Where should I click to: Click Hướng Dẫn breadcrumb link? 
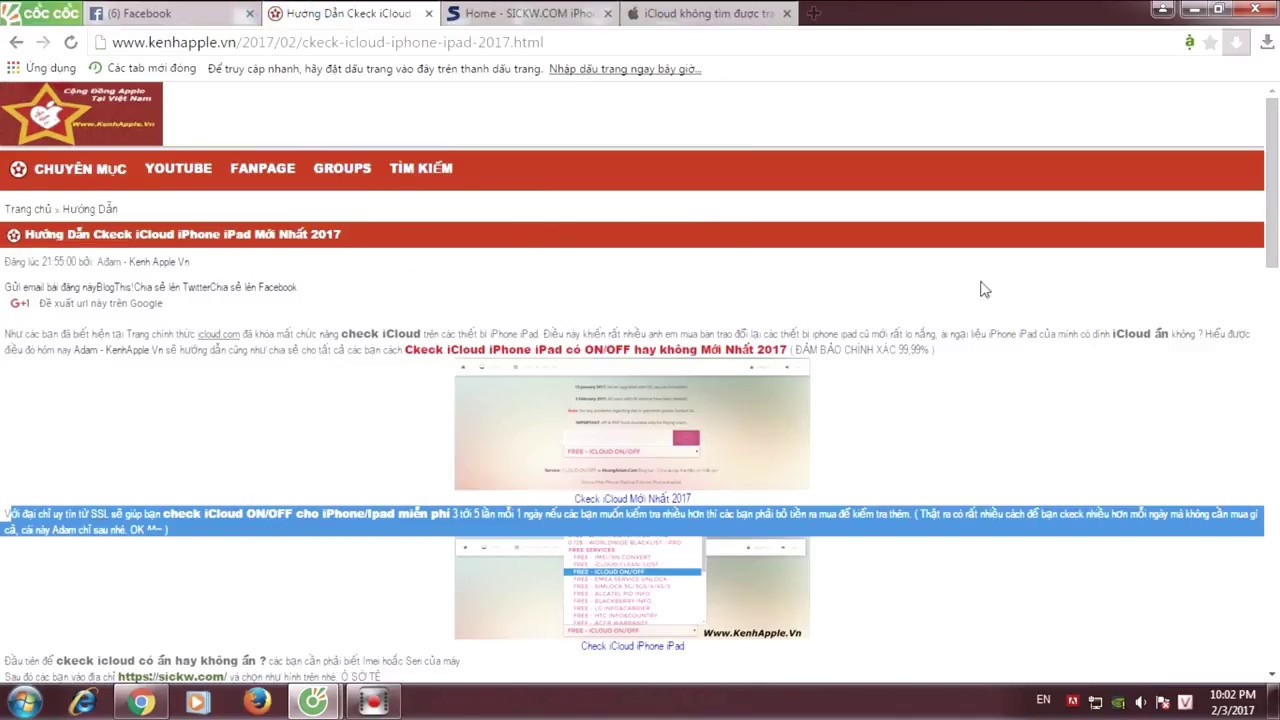click(90, 209)
